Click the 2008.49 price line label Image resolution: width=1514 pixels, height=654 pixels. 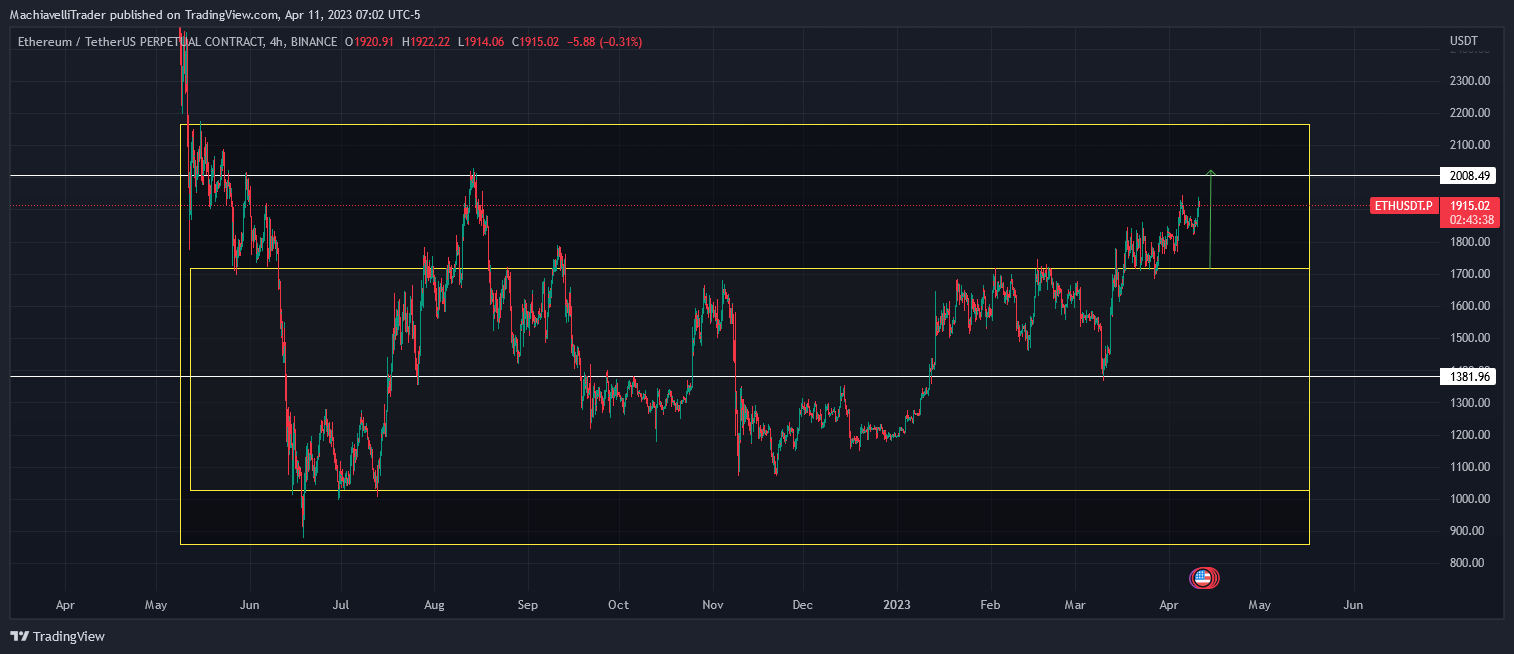(1467, 176)
